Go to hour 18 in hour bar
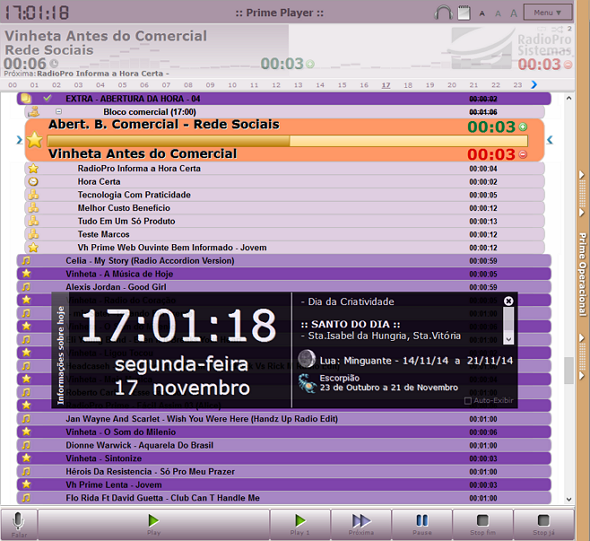Viewport: 590px width, 541px height. click(408, 85)
